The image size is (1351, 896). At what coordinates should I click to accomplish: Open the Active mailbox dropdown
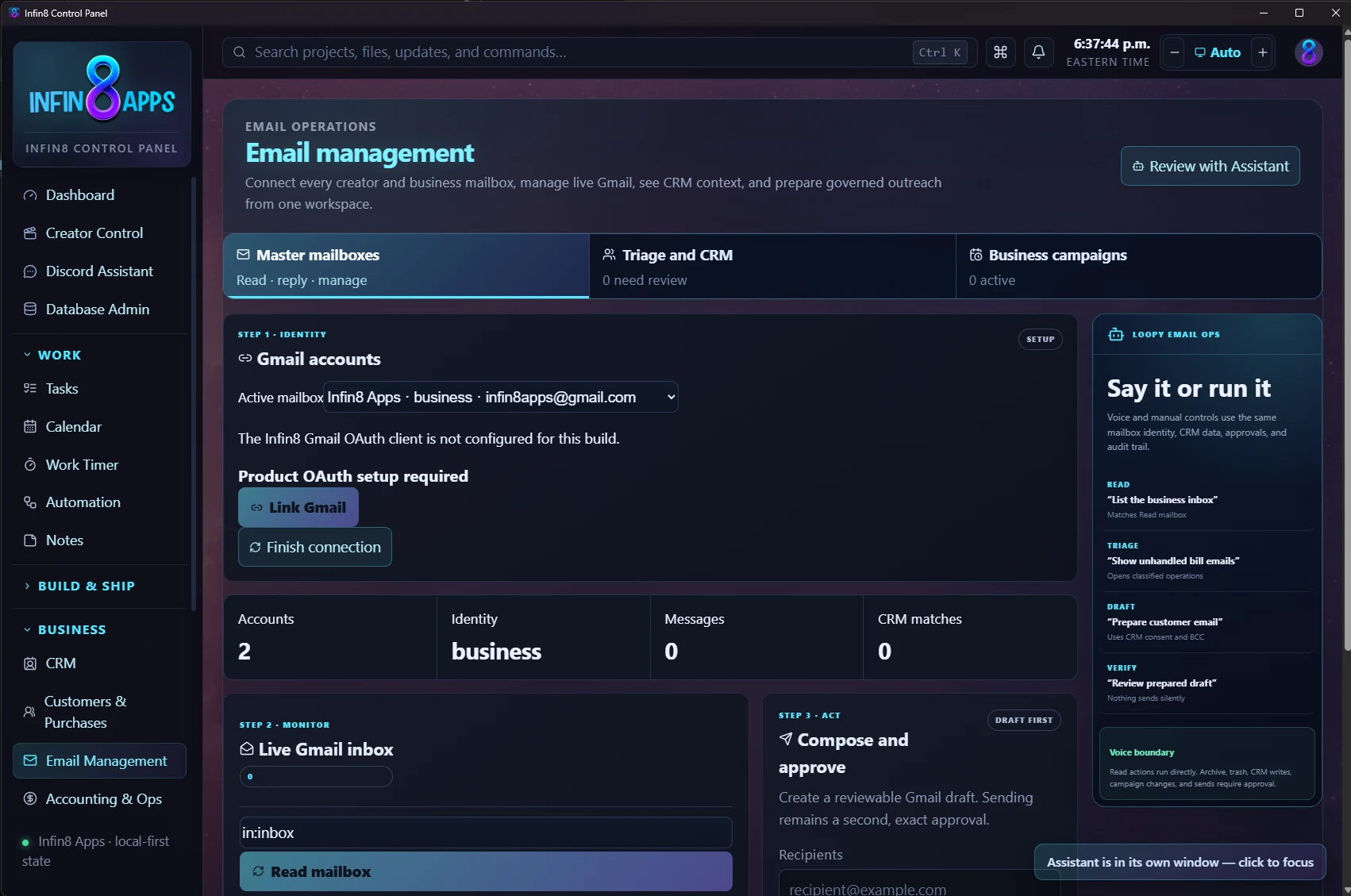(501, 398)
